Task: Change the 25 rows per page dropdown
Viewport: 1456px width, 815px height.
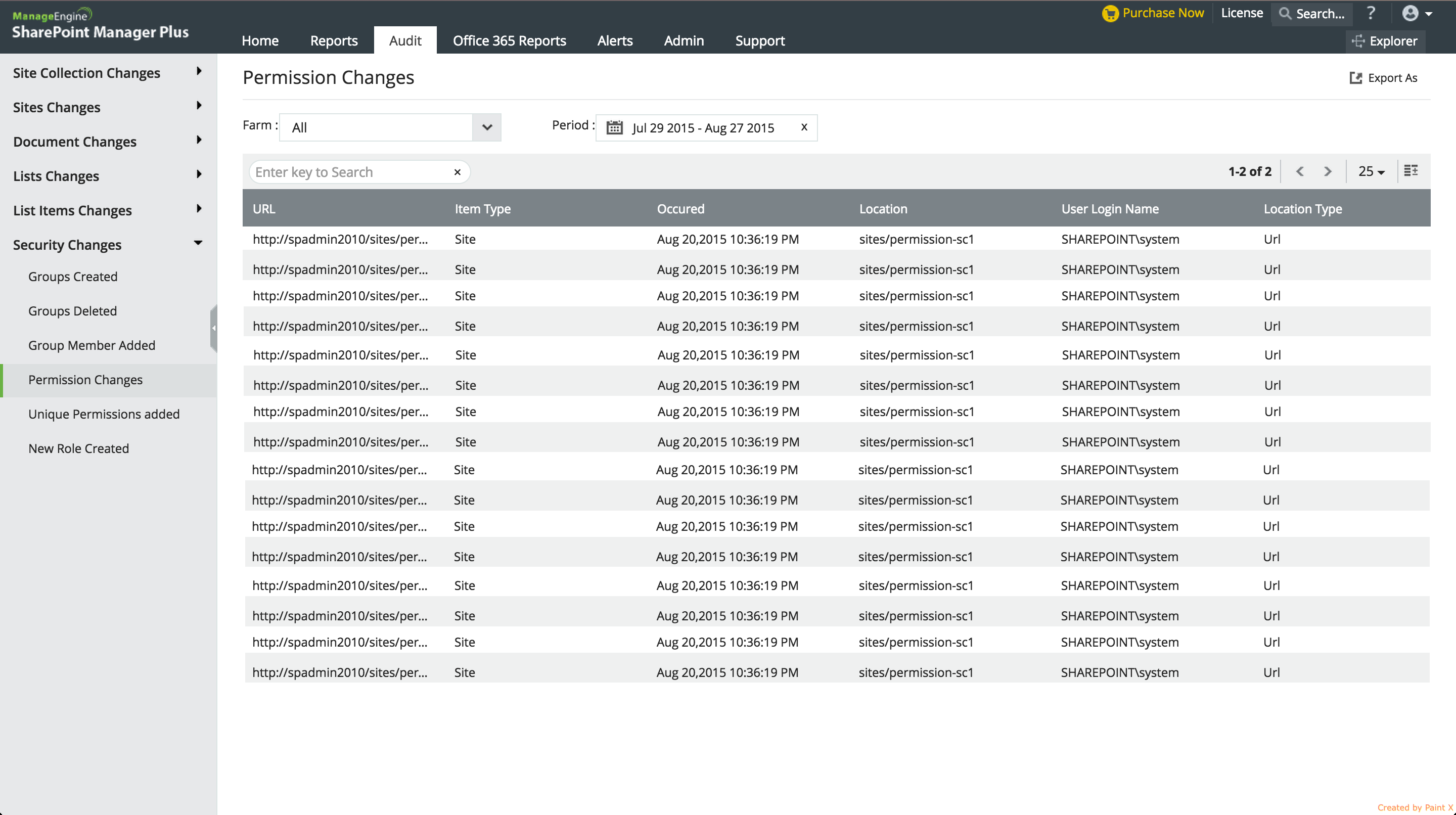Action: pyautogui.click(x=1371, y=171)
